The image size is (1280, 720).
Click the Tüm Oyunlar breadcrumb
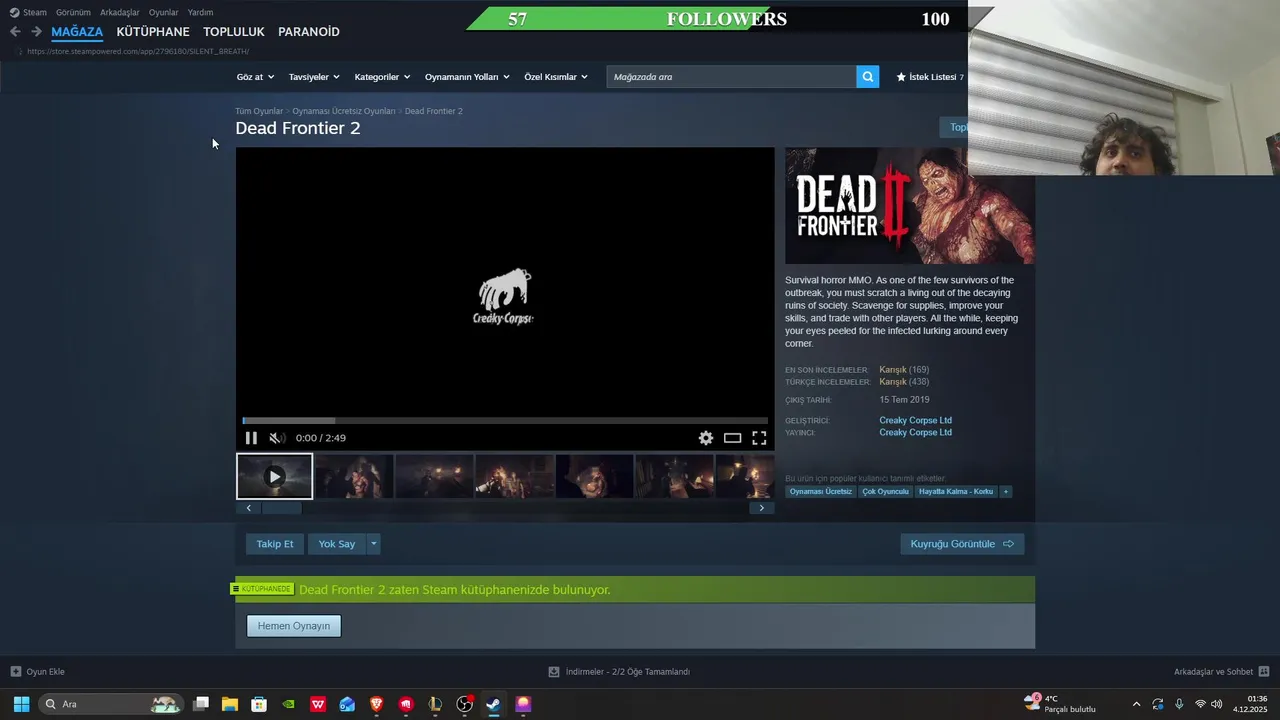point(259,111)
